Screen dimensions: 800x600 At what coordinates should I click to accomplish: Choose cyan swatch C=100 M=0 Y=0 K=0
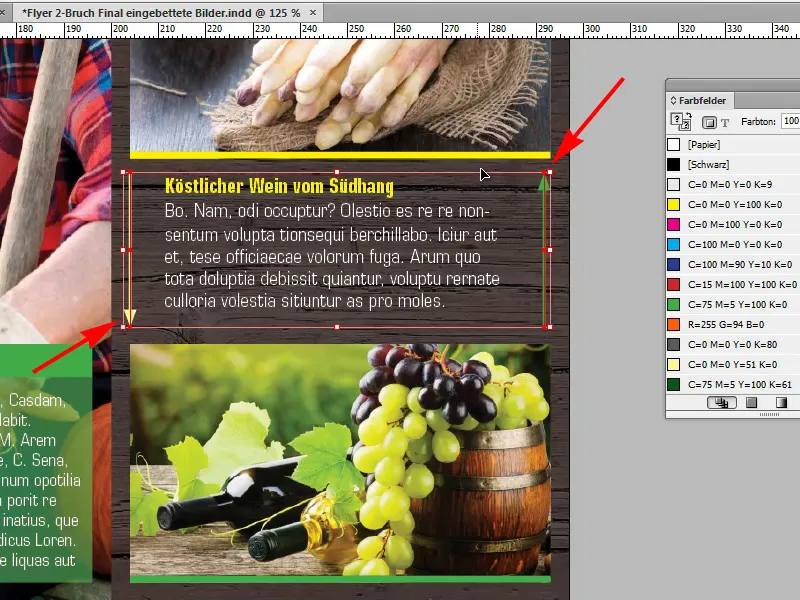(x=733, y=244)
